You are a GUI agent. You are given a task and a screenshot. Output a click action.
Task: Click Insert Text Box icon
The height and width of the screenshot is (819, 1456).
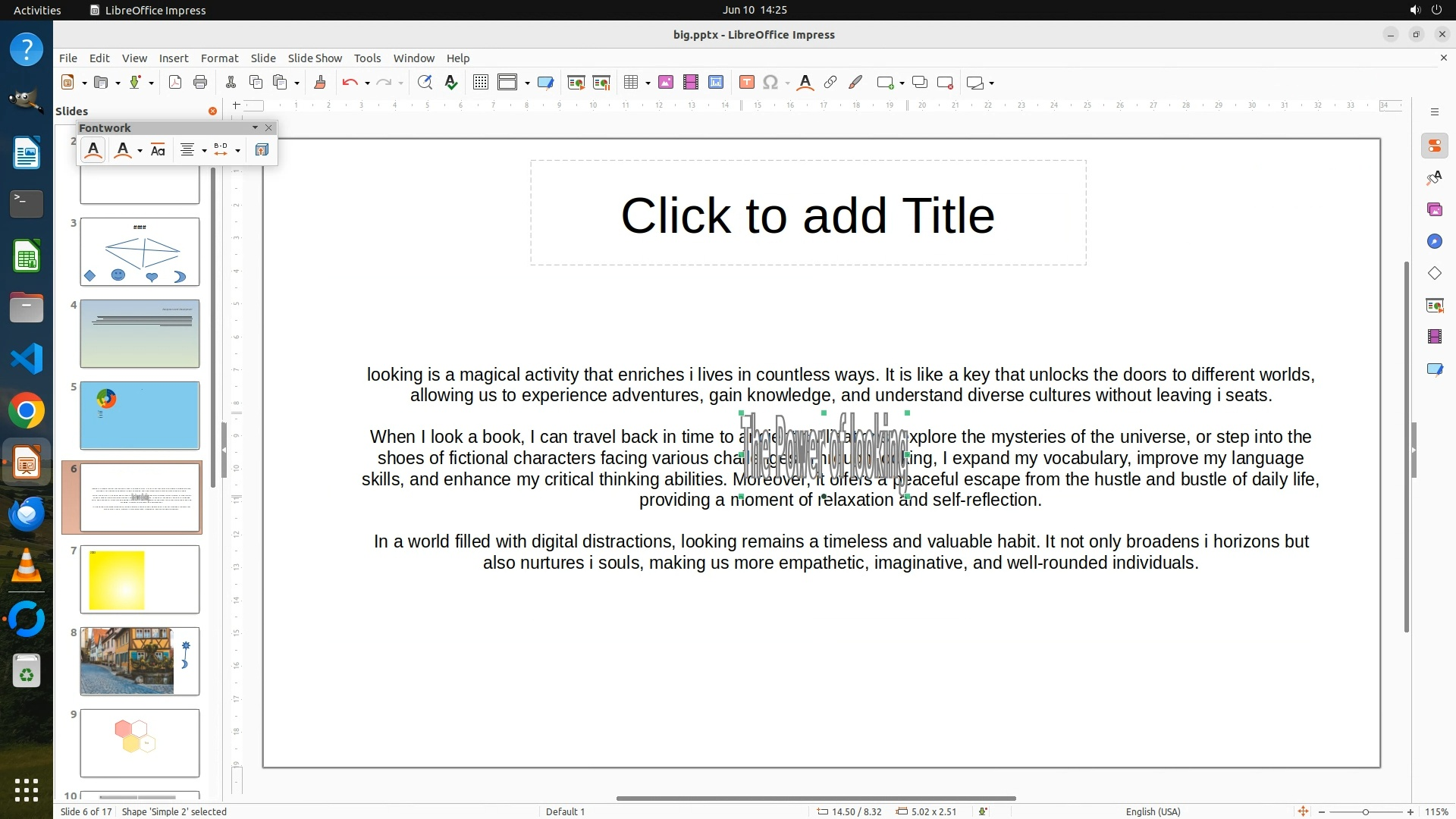[747, 83]
